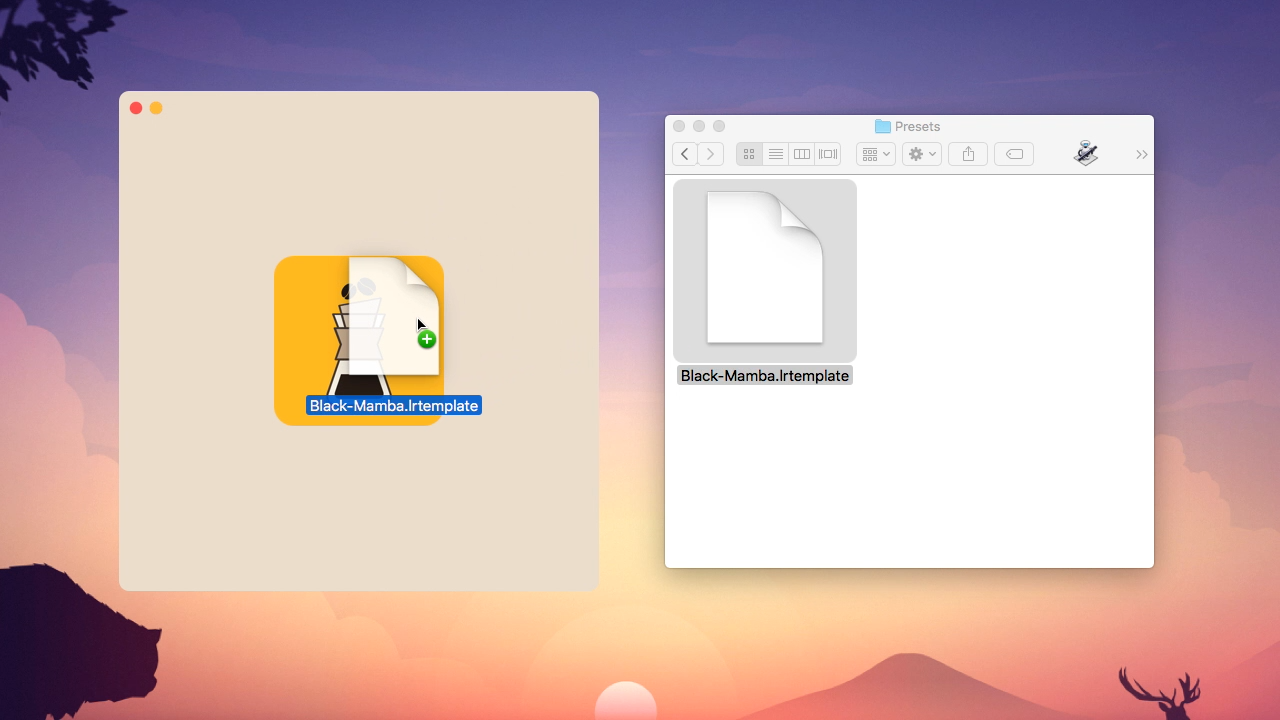Switch Finder to cover flow view
Viewport: 1280px width, 720px height.
pyautogui.click(x=828, y=154)
